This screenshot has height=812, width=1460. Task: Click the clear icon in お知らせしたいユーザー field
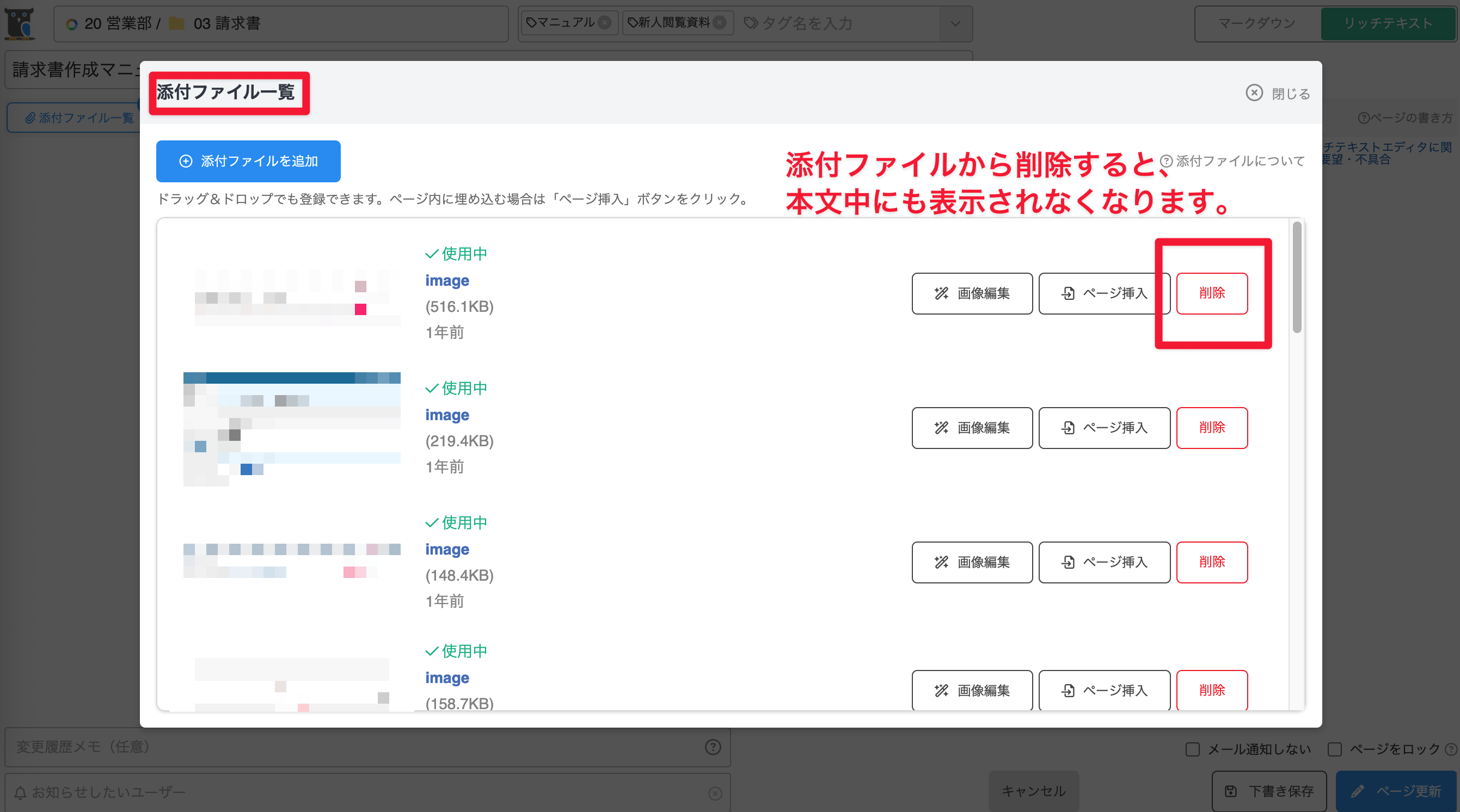point(715,793)
